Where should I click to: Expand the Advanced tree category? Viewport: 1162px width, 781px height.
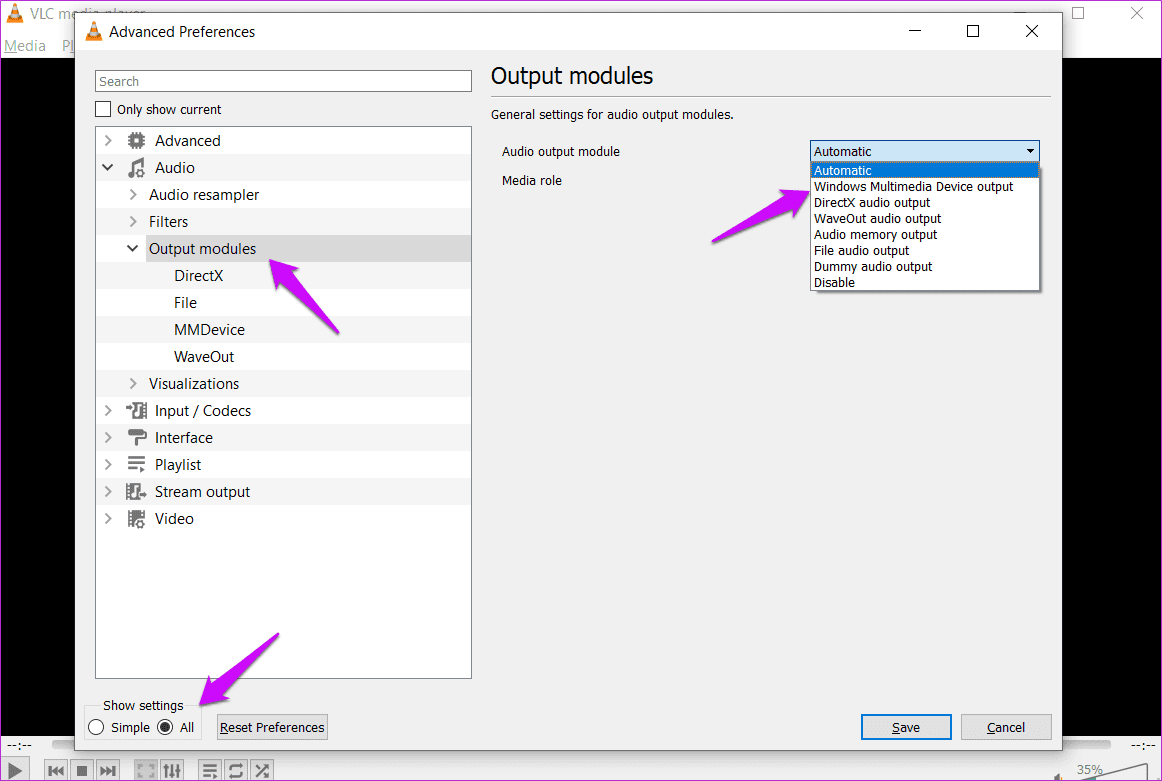click(x=108, y=141)
